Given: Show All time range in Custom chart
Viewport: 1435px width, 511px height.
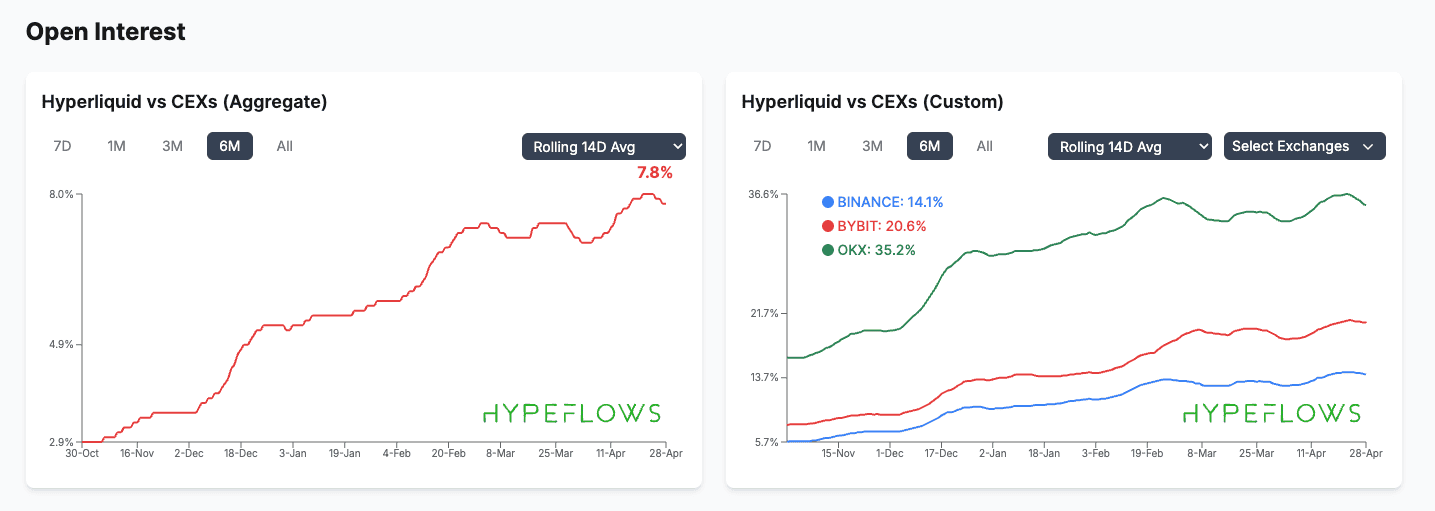Looking at the screenshot, I should coord(985,146).
